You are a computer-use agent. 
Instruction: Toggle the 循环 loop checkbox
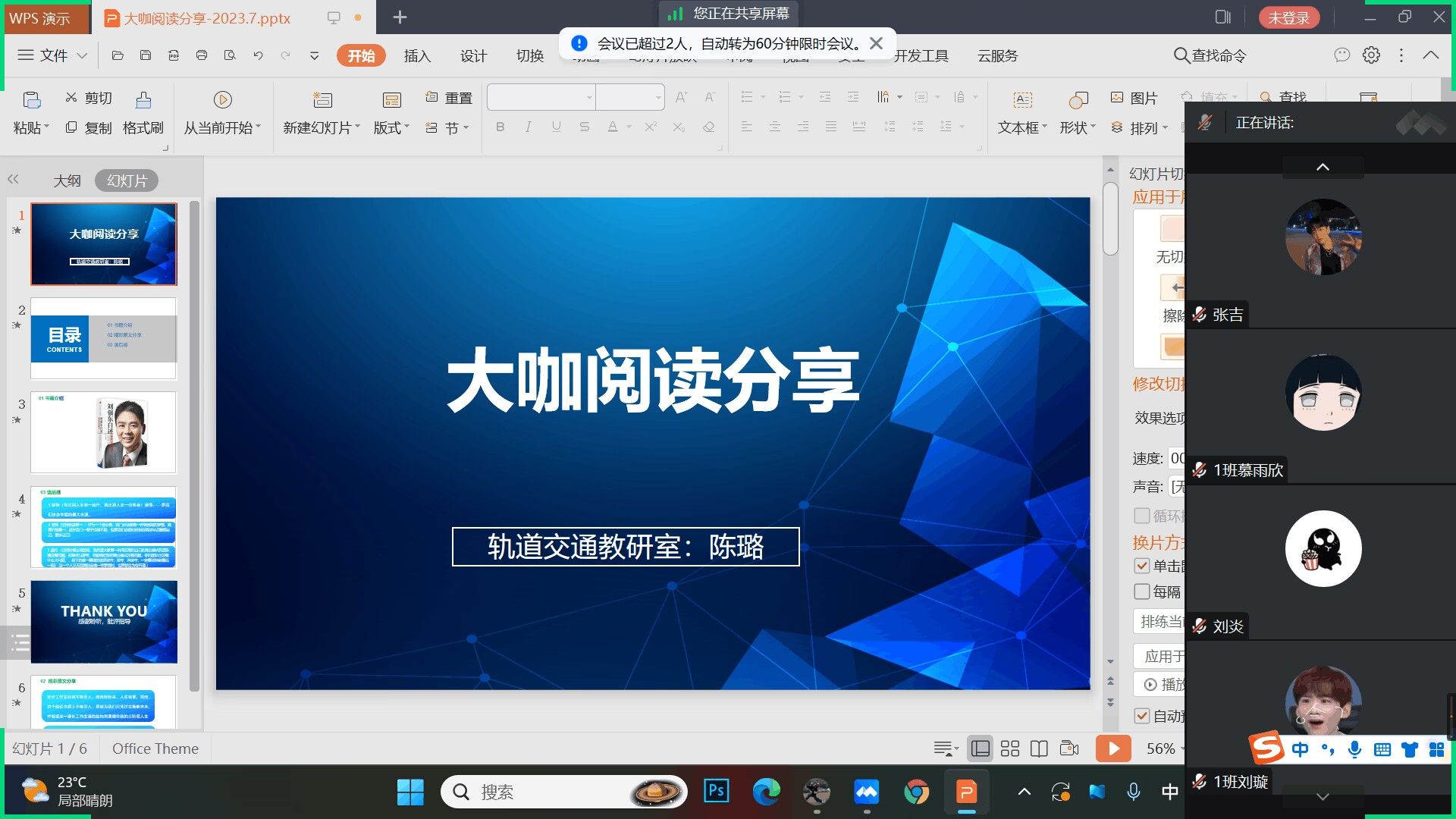tap(1142, 516)
